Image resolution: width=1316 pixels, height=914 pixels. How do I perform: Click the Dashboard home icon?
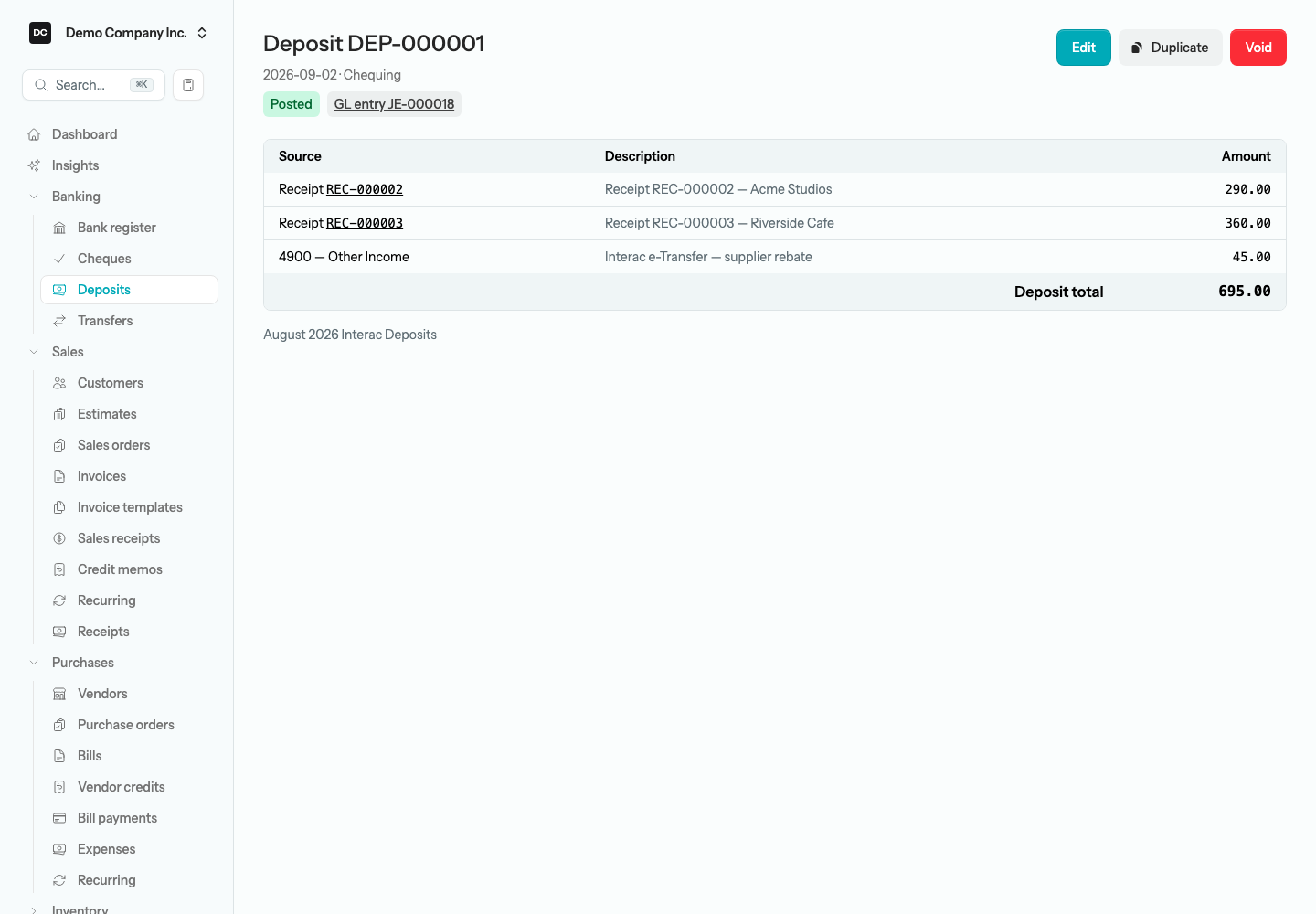(34, 134)
